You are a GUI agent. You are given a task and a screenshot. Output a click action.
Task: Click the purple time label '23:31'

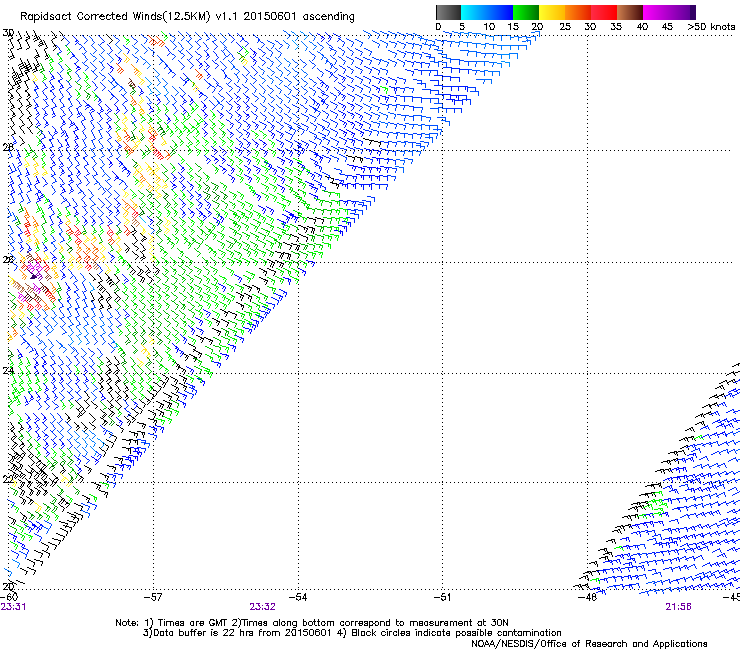13,607
